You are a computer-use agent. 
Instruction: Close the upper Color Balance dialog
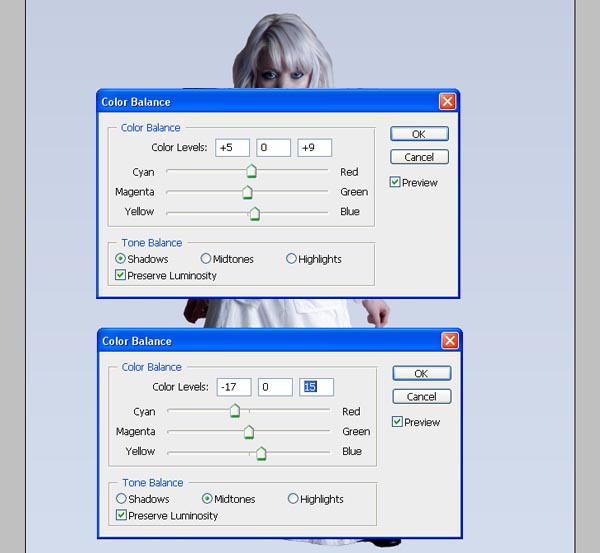click(447, 101)
